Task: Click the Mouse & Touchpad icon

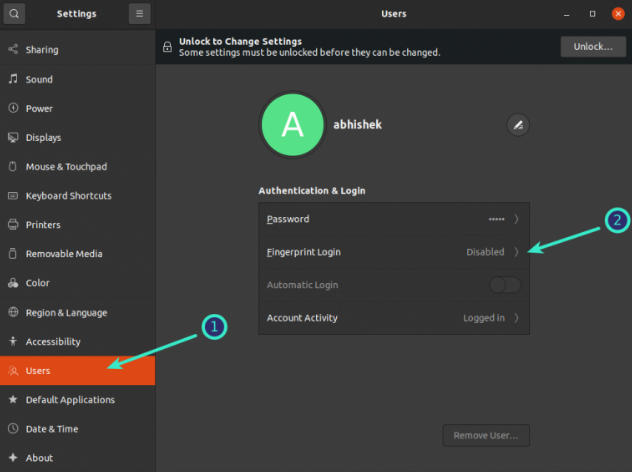Action: click(x=13, y=166)
